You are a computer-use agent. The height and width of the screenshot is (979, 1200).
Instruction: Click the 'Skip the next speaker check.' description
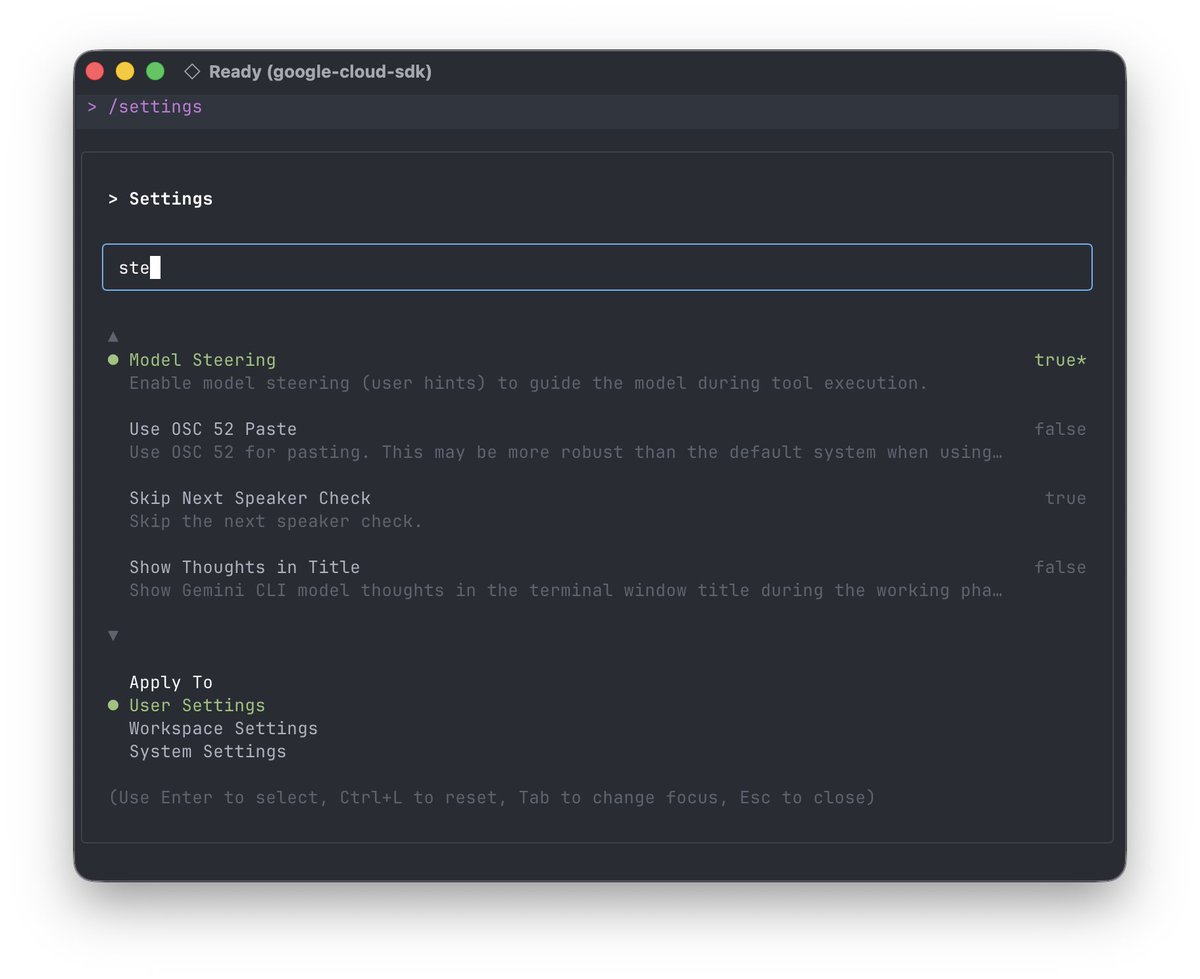276,521
